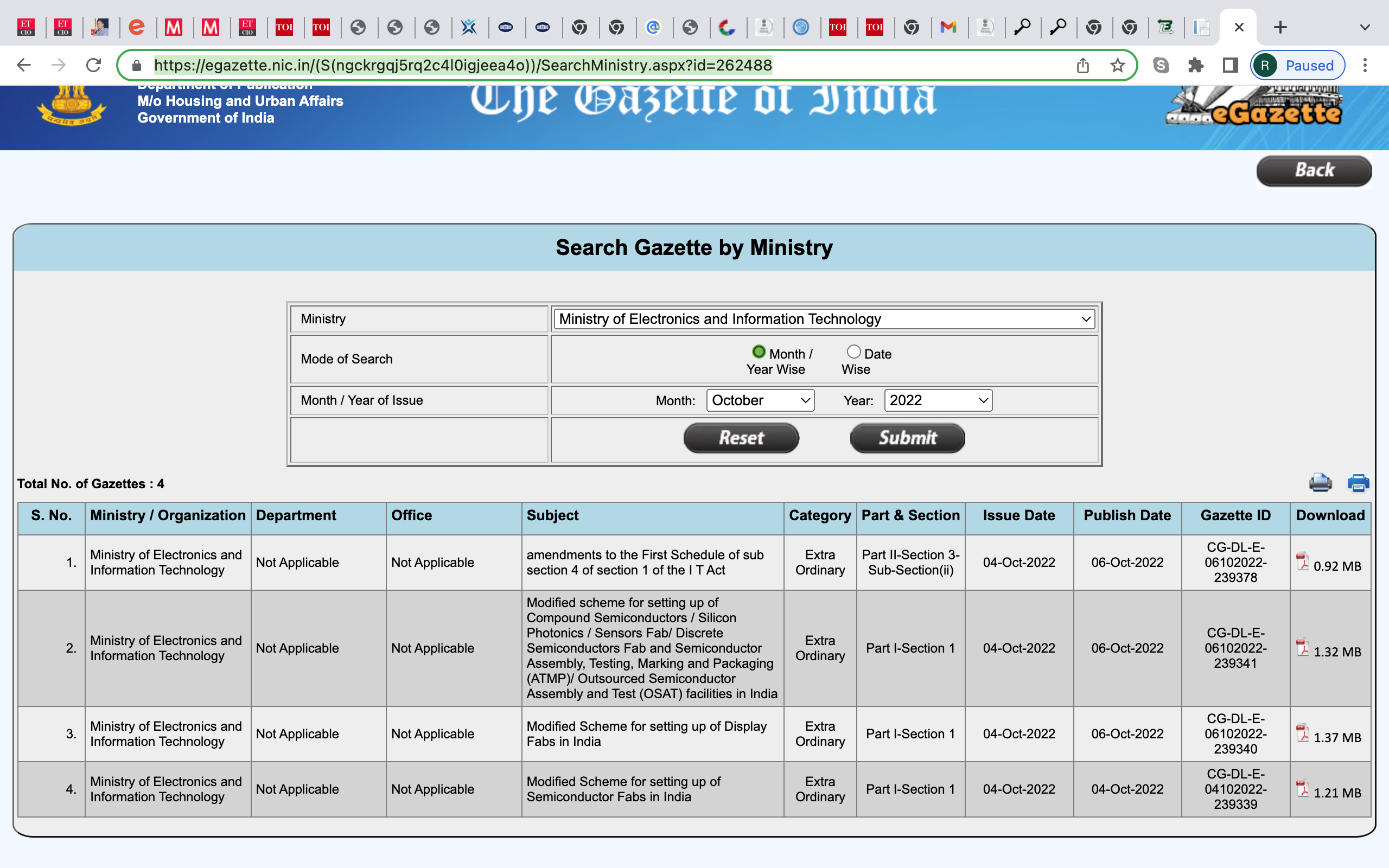Viewport: 1389px width, 868px height.
Task: Open the Ministry dropdown
Action: (824, 318)
